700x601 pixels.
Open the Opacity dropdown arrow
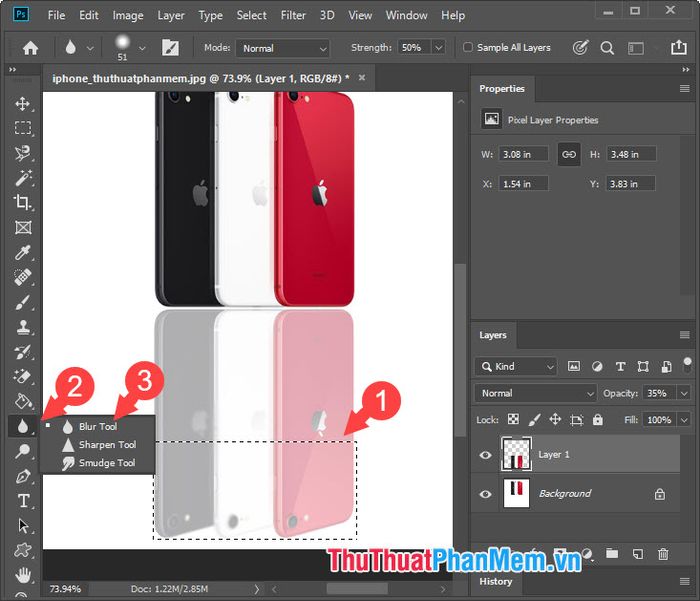point(684,393)
